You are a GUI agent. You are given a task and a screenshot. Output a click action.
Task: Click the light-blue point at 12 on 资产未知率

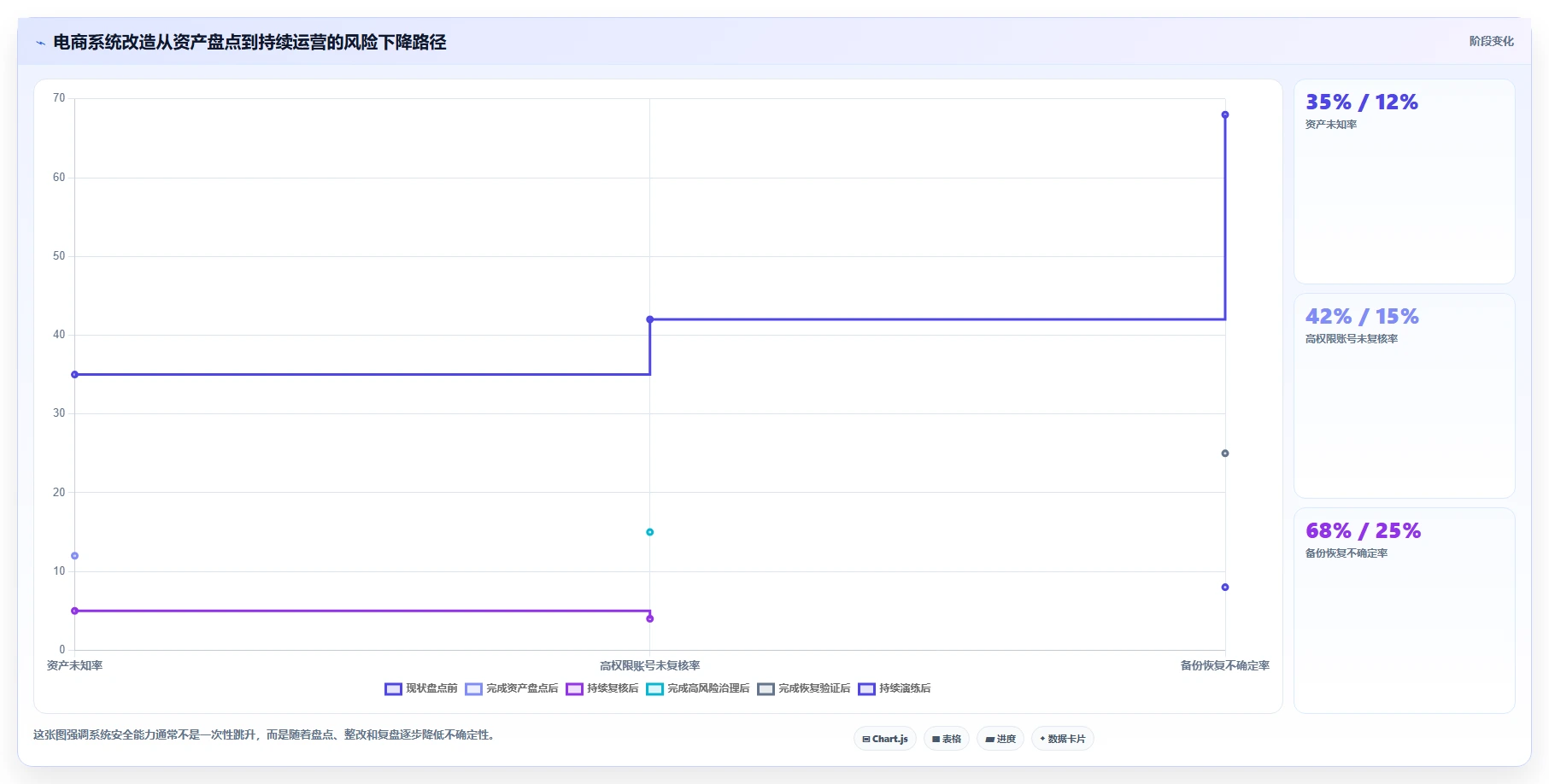74,556
